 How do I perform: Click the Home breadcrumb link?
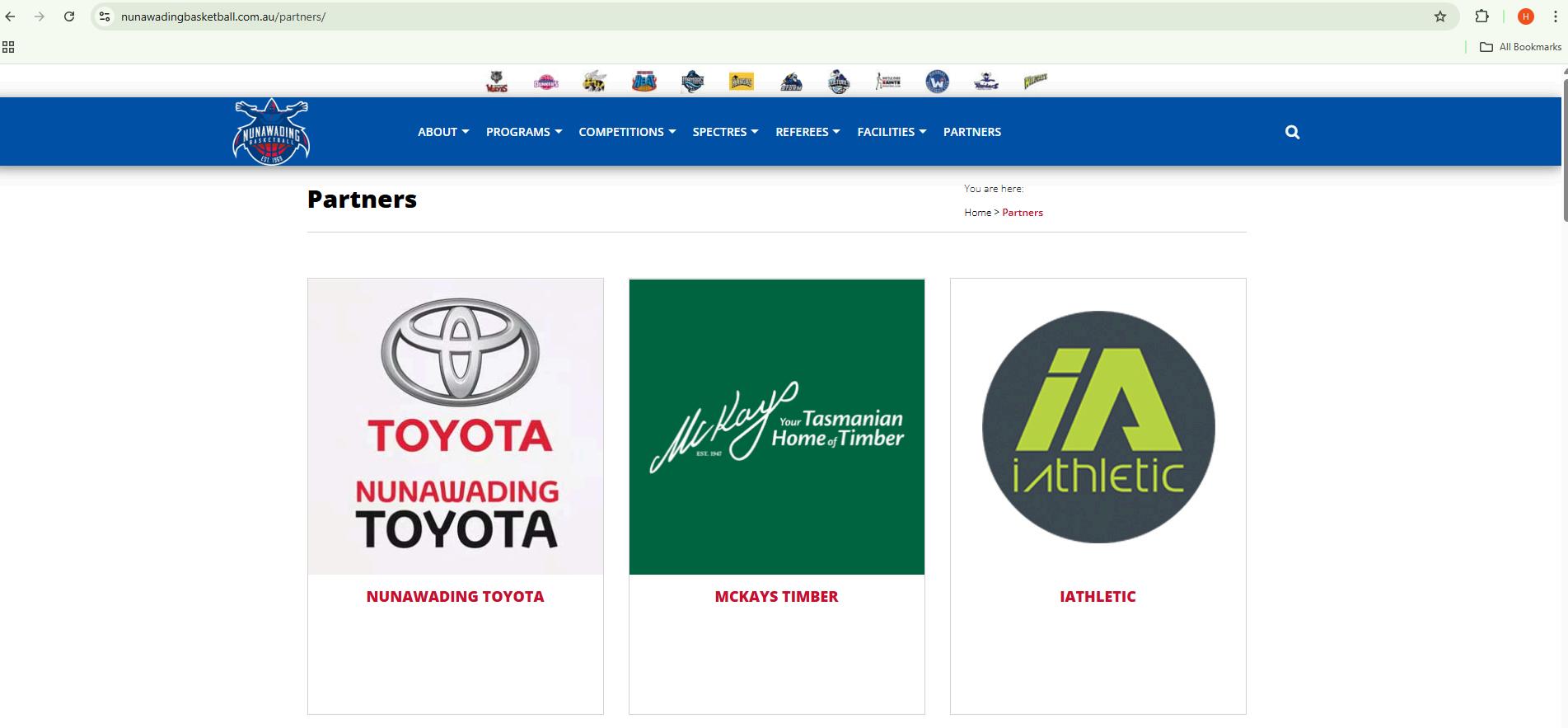click(978, 213)
